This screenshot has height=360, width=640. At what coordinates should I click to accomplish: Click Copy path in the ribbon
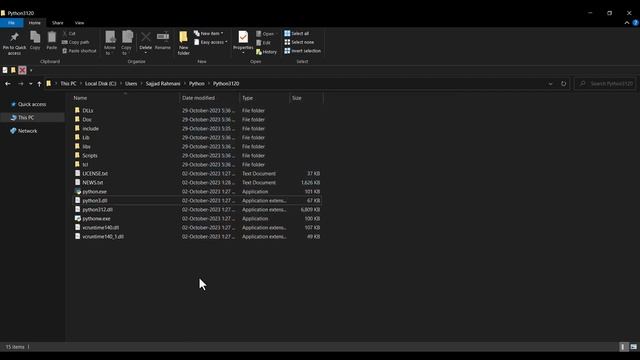(x=76, y=42)
